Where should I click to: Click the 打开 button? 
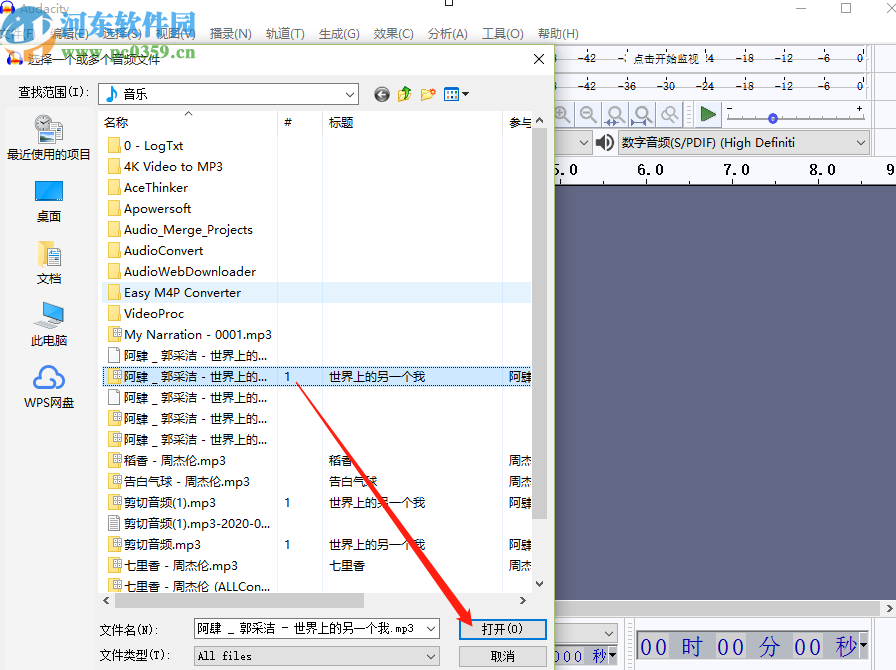coord(502,629)
